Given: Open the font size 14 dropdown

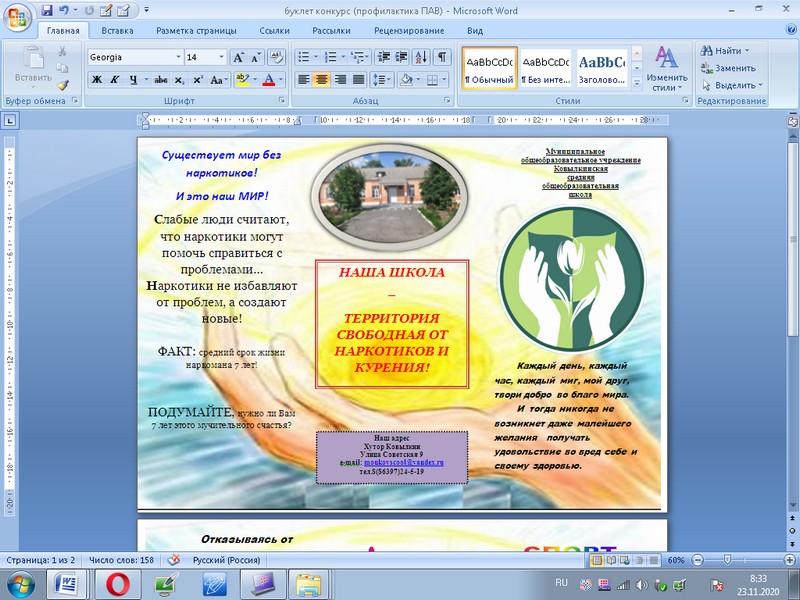Looking at the screenshot, I should pyautogui.click(x=221, y=57).
